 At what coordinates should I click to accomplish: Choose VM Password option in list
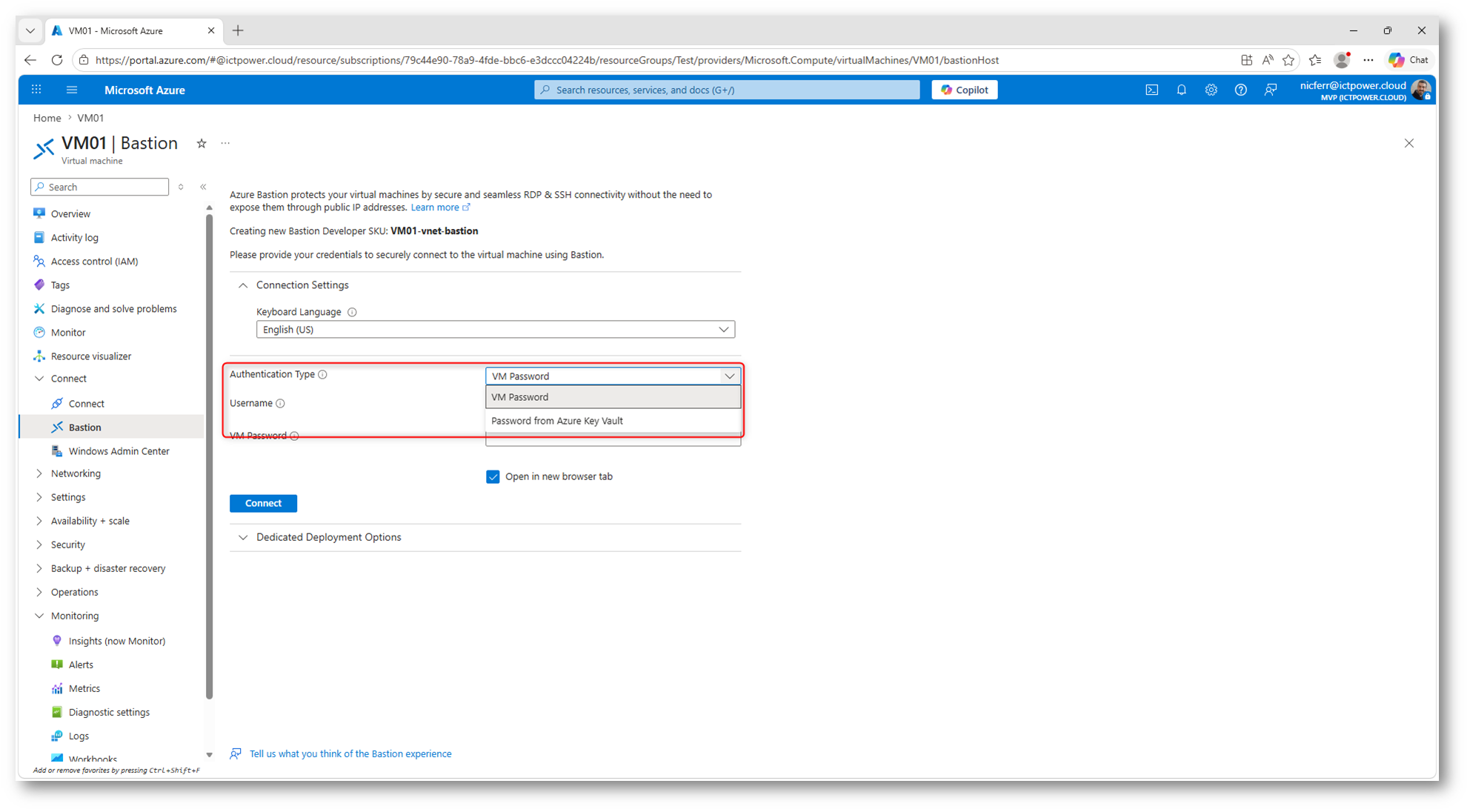click(x=520, y=397)
